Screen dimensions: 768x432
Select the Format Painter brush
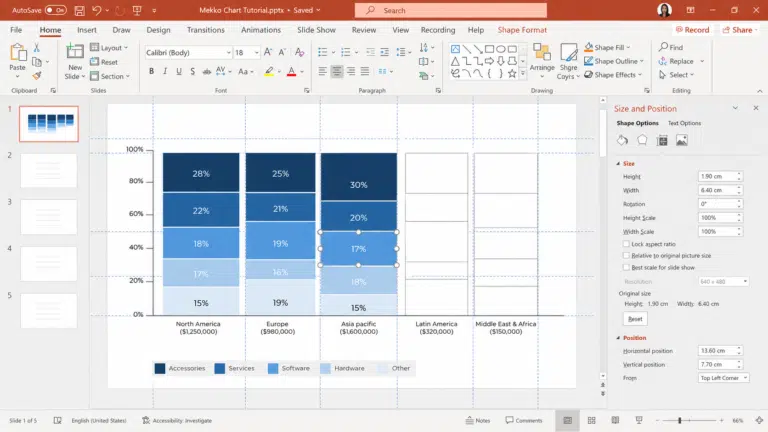37,75
